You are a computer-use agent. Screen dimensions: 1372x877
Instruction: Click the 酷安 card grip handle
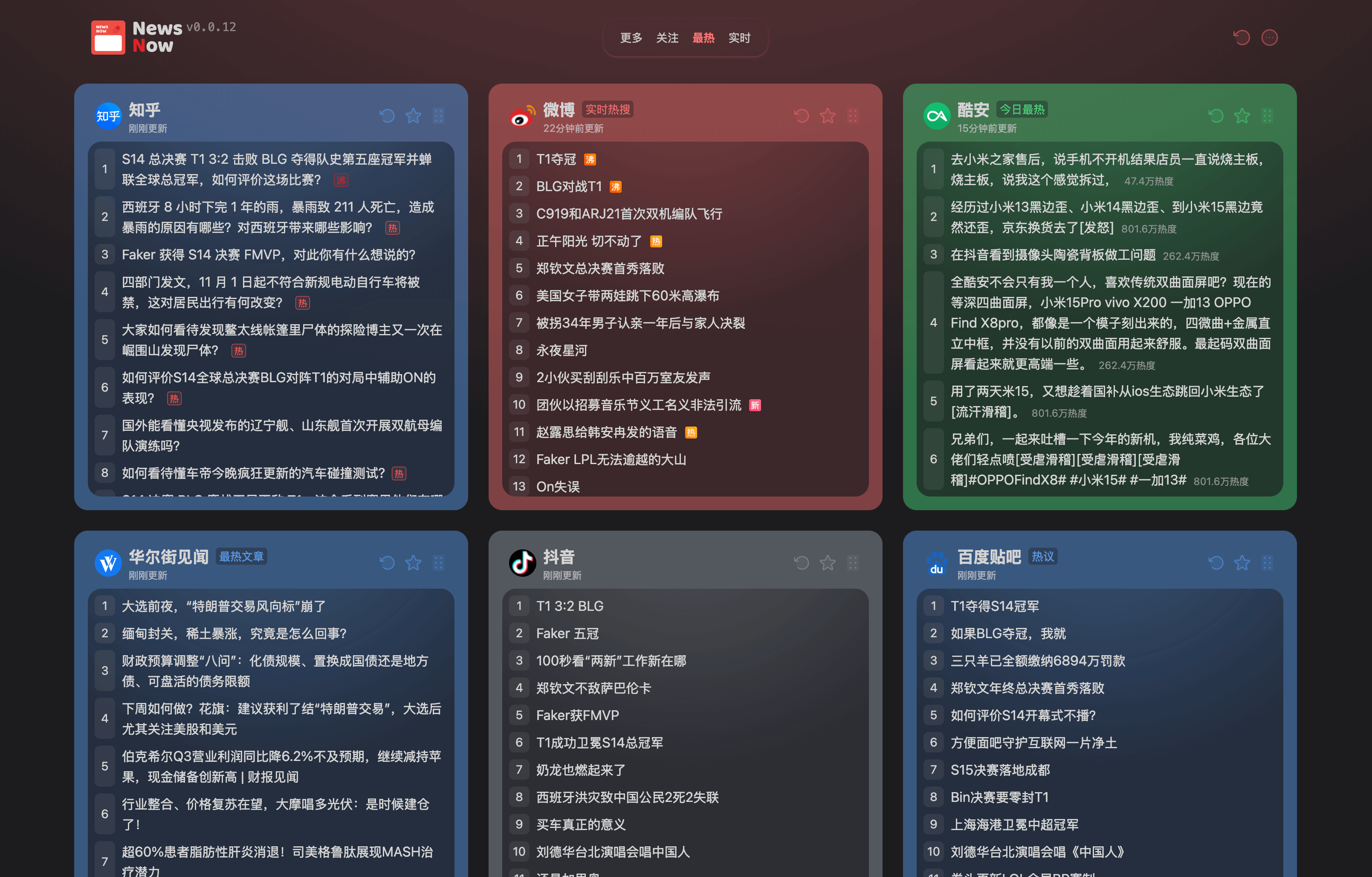(x=1267, y=116)
